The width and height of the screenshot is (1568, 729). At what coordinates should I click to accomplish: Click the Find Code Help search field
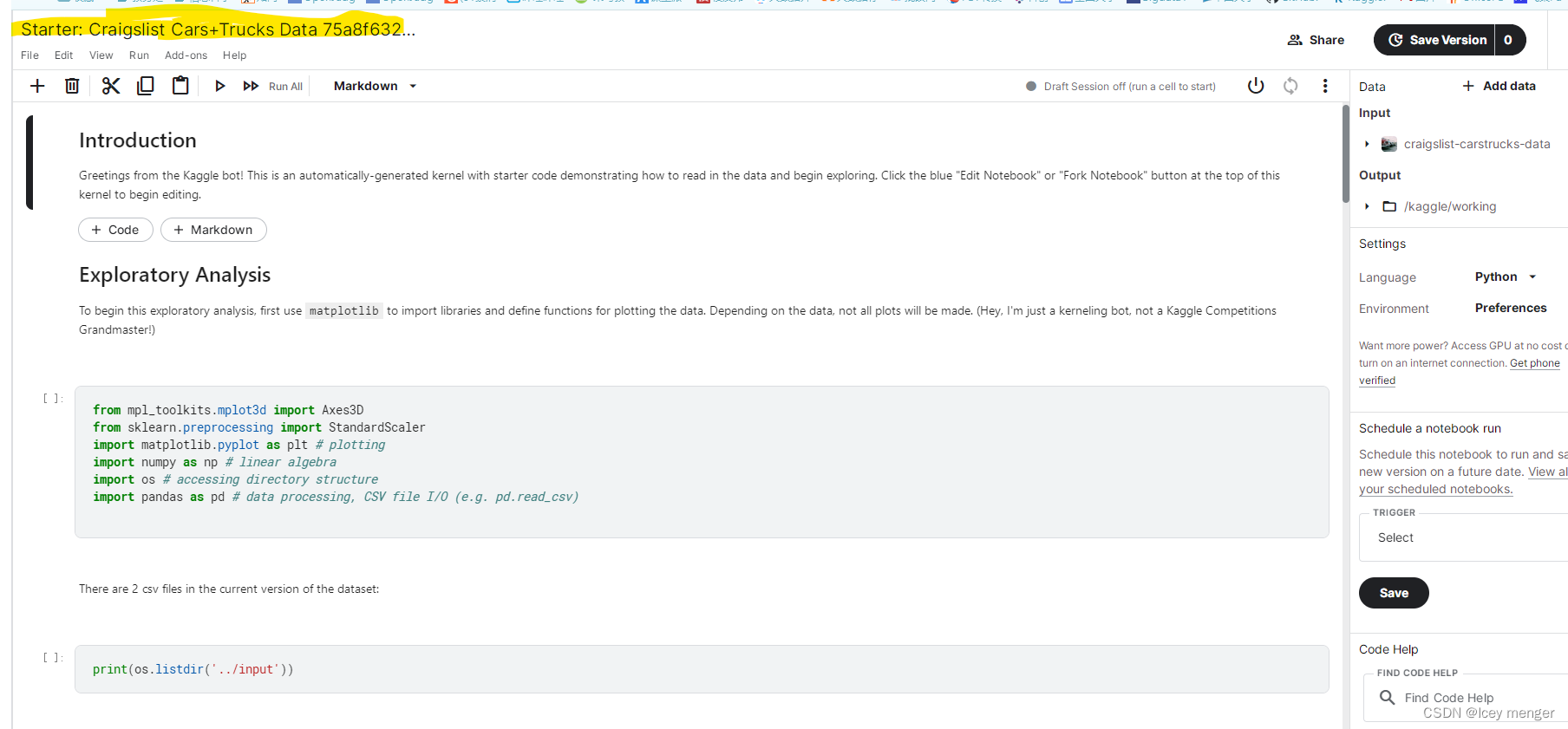click(x=1466, y=698)
